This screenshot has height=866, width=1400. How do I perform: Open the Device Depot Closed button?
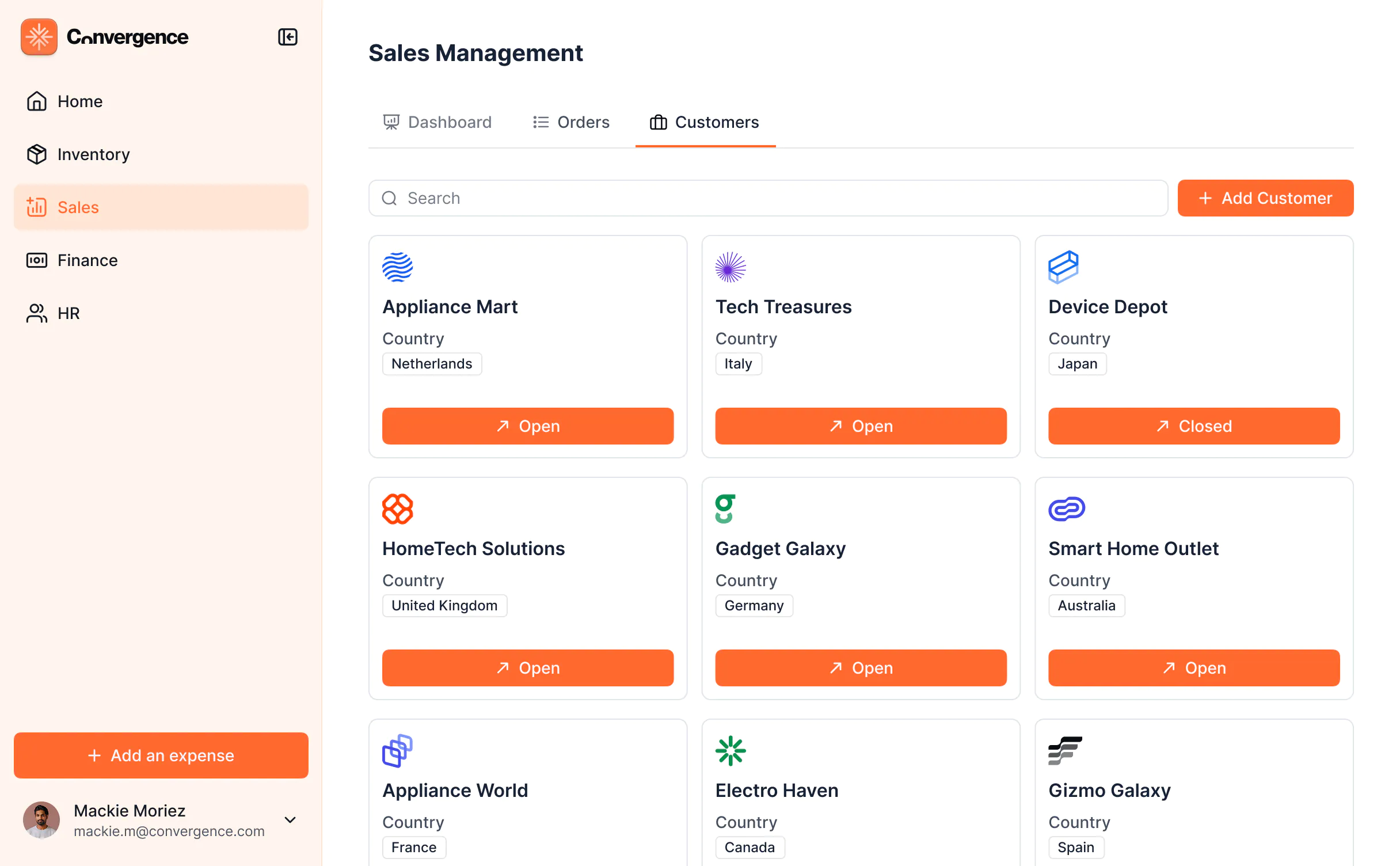click(x=1193, y=426)
